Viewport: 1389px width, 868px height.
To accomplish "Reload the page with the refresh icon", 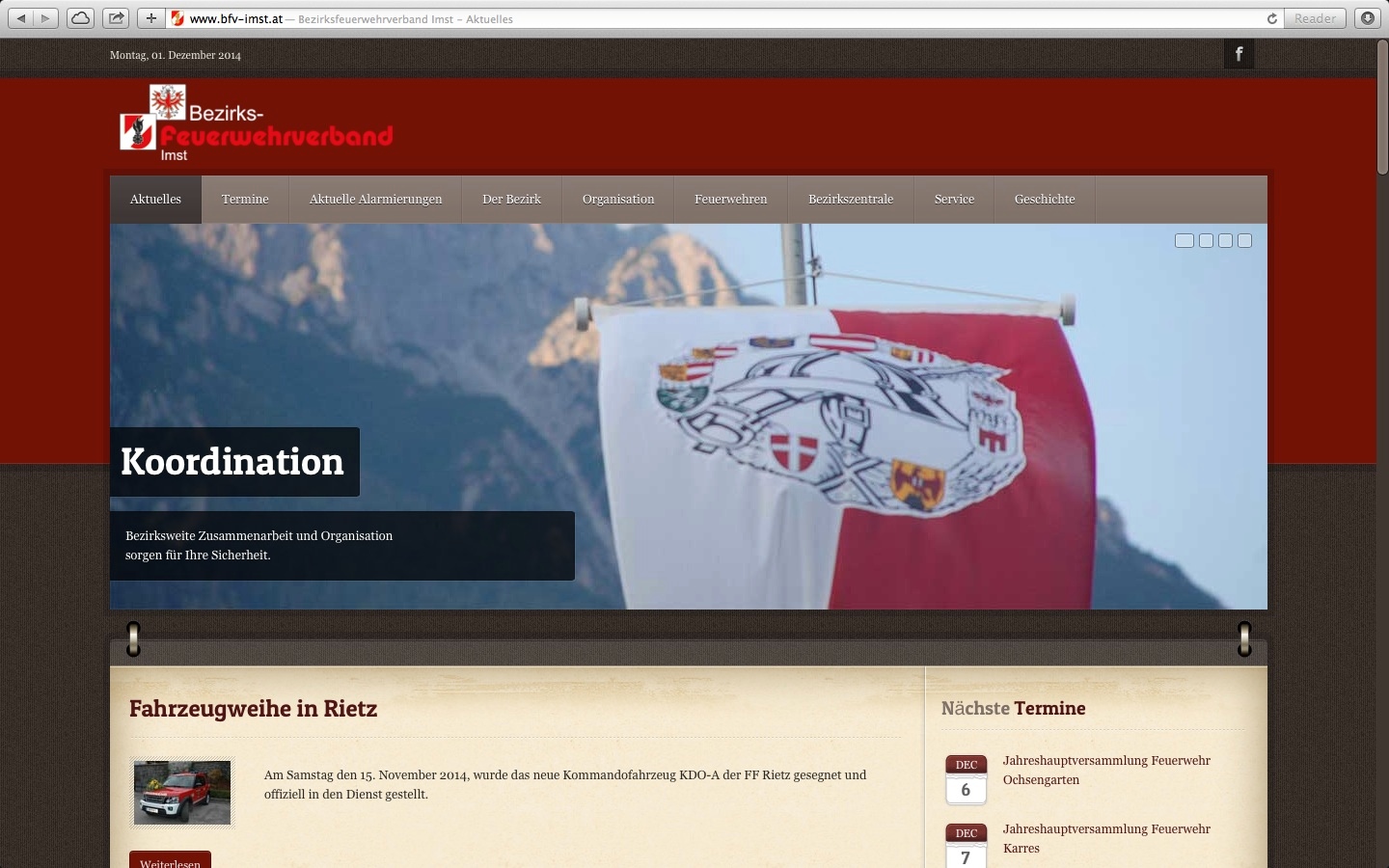I will (1271, 18).
